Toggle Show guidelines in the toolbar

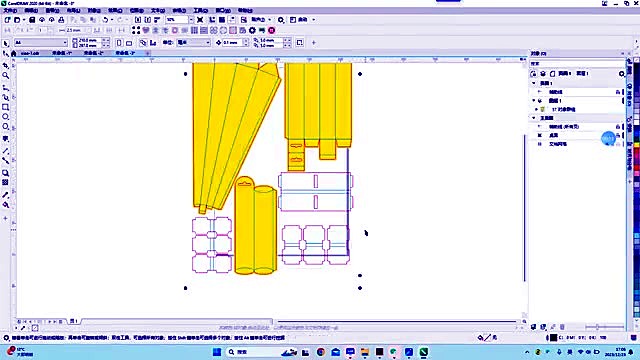[232, 20]
